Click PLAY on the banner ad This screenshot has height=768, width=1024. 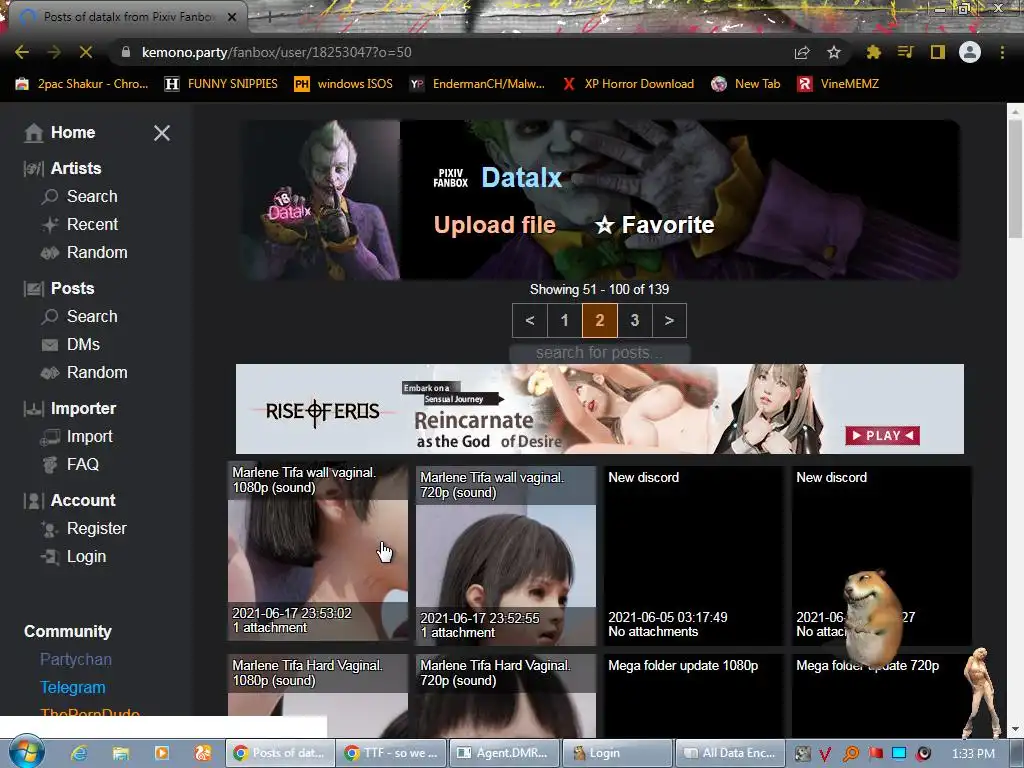tap(882, 436)
